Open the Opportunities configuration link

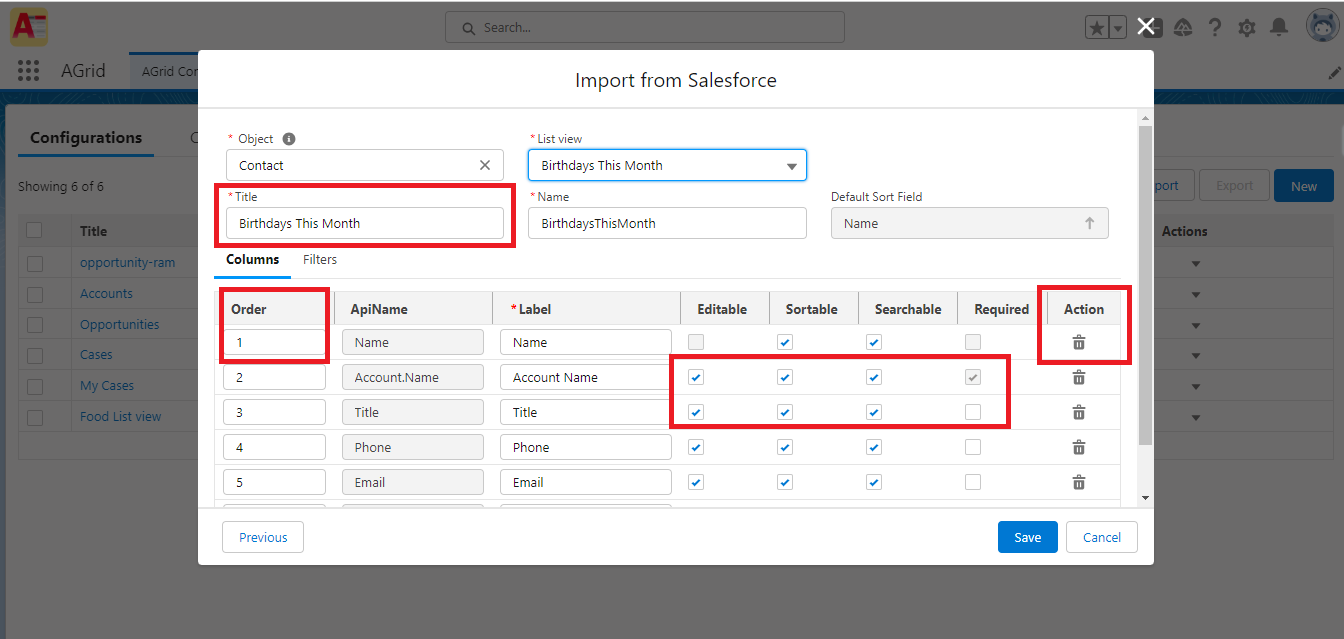[119, 325]
